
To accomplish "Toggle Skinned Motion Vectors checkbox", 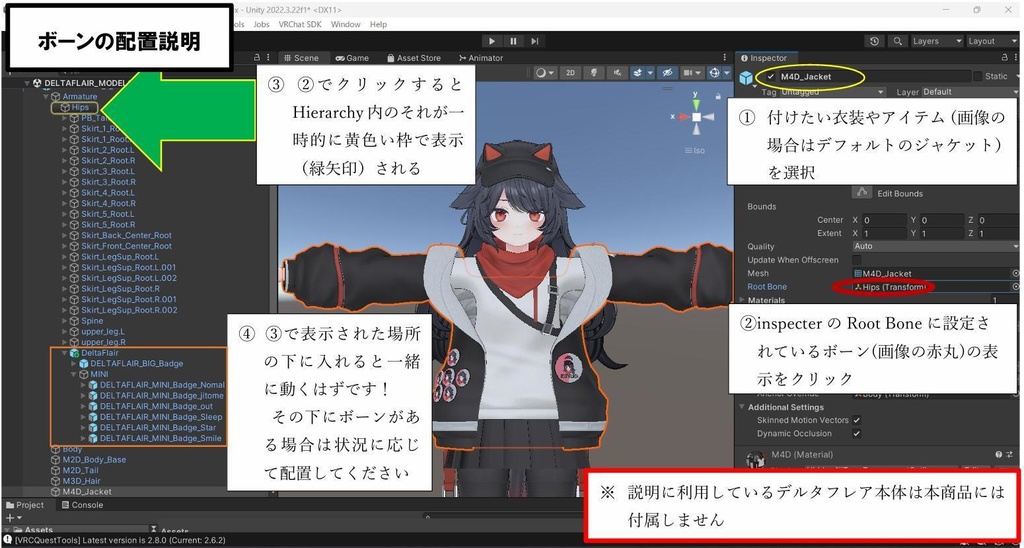I will 857,420.
